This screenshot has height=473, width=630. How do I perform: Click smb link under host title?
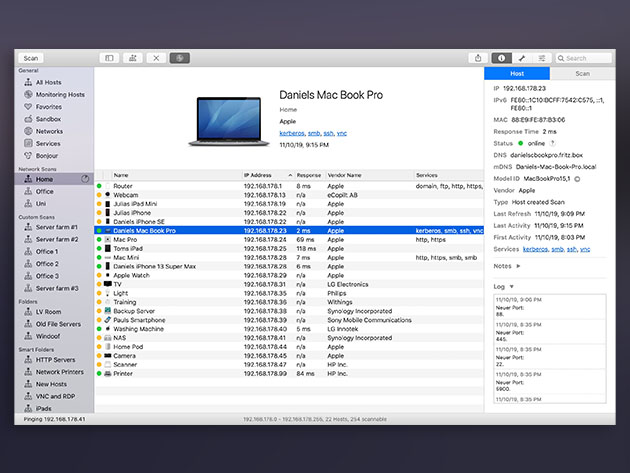(x=314, y=133)
